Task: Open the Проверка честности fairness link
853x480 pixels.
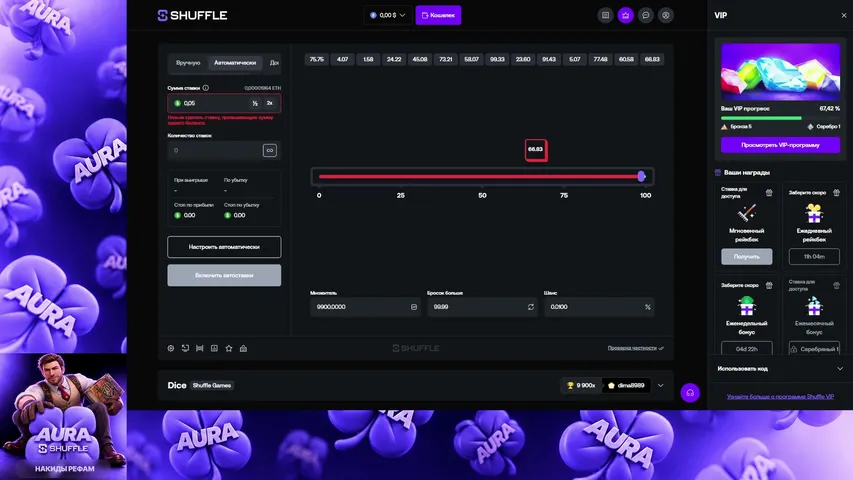Action: click(635, 348)
